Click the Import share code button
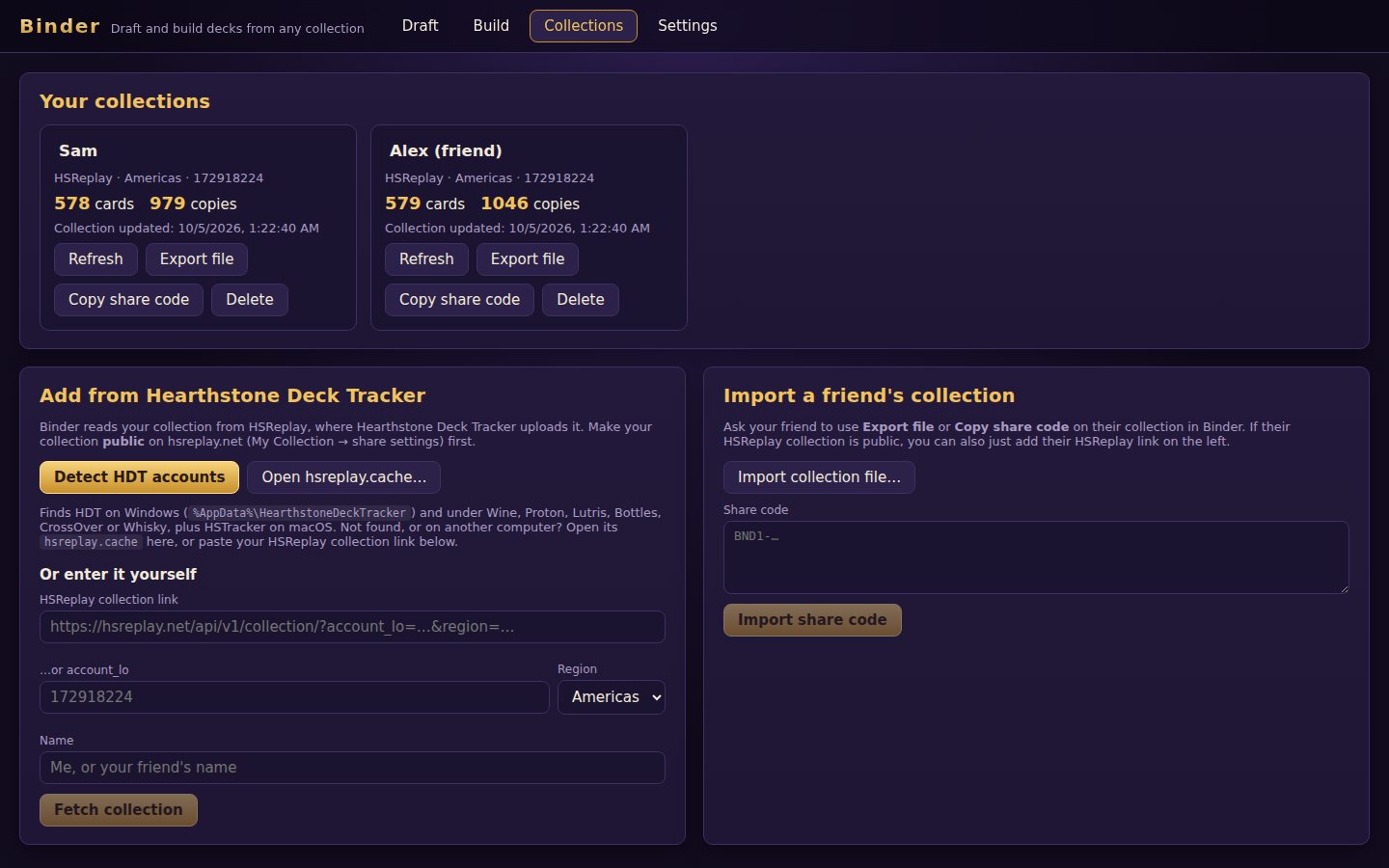 click(x=812, y=620)
